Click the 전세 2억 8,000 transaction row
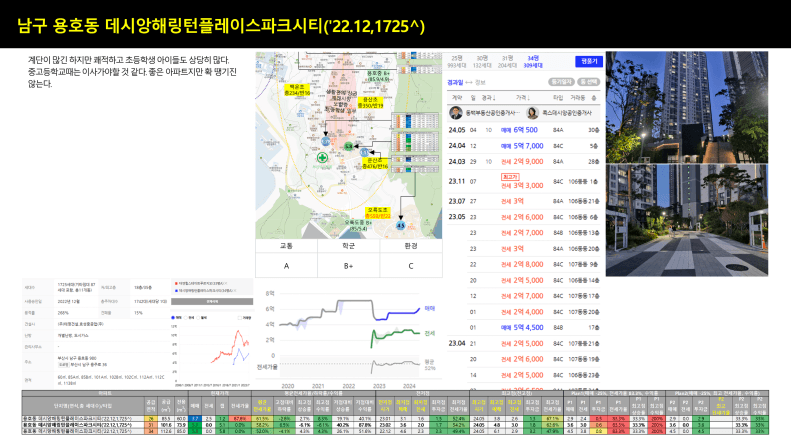791x445 pixels. 523,264
